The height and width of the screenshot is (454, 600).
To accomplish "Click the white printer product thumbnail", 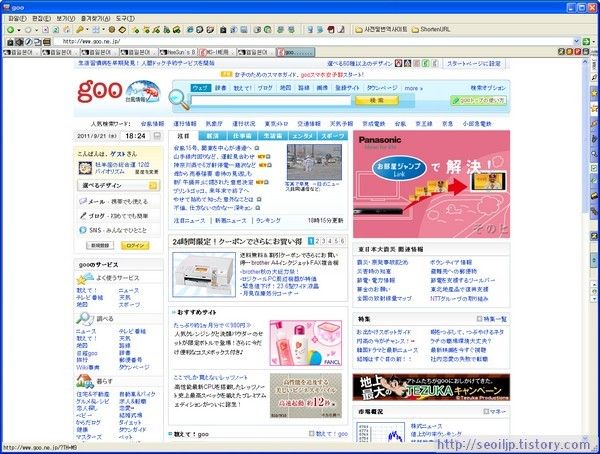I will (204, 275).
